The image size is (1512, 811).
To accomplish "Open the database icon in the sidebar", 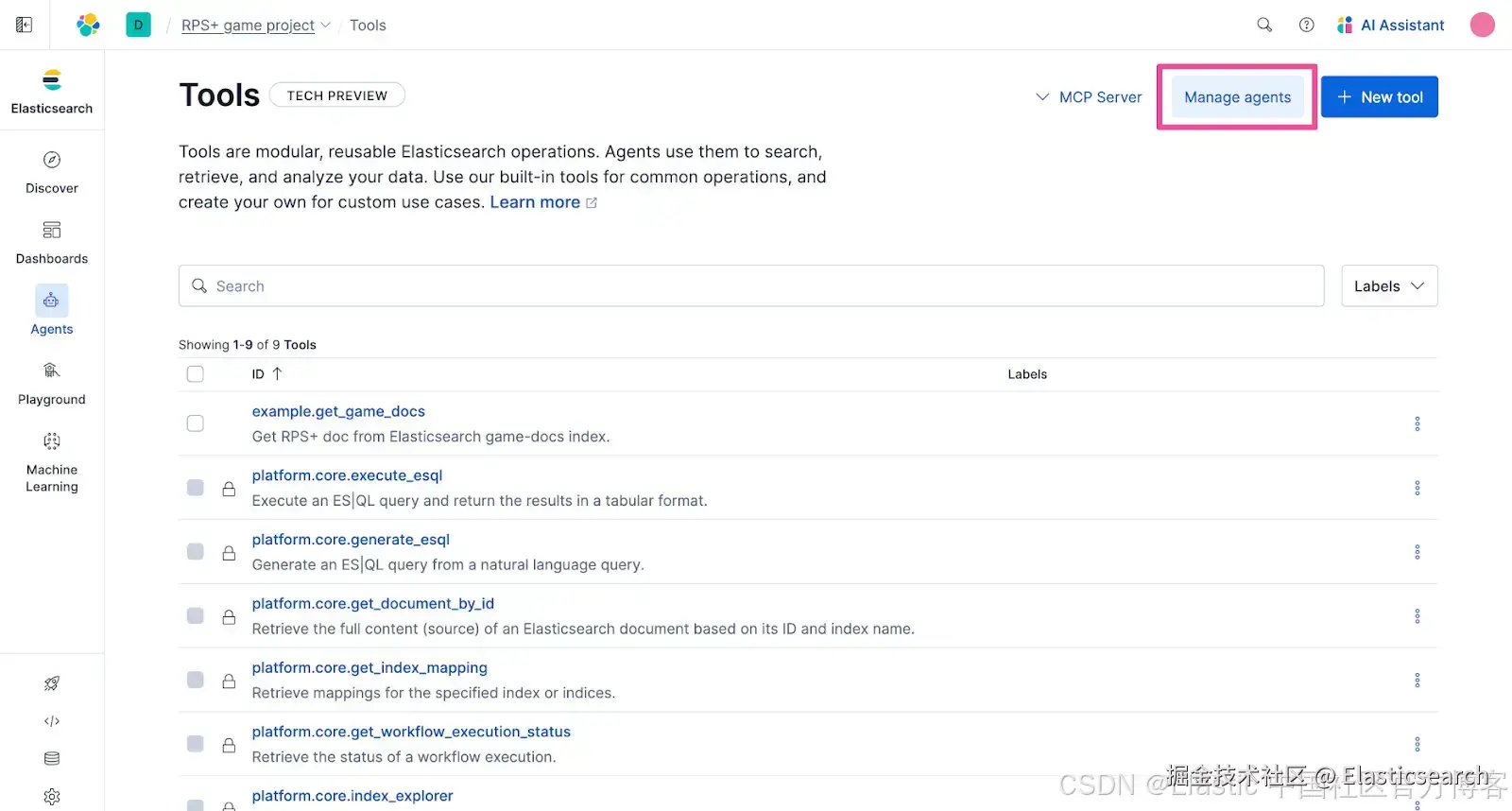I will pos(52,758).
